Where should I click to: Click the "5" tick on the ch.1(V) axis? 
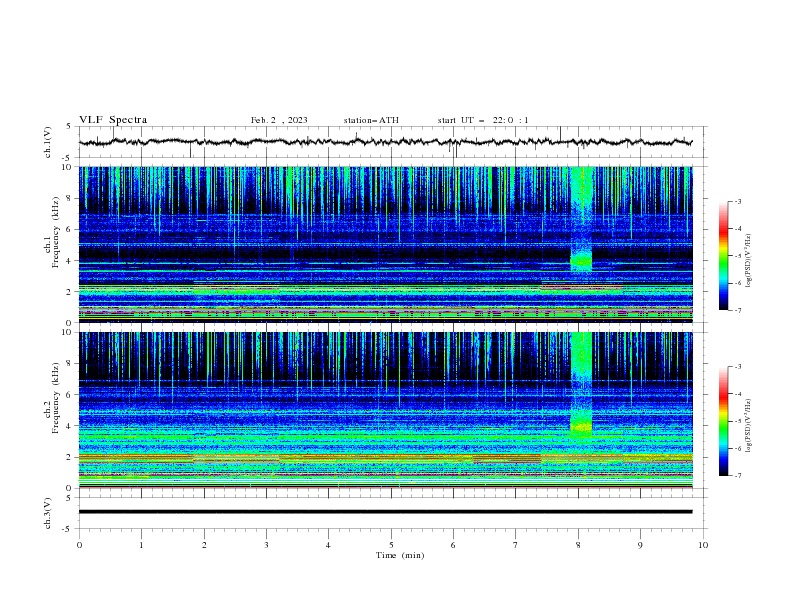pyautogui.click(x=69, y=126)
